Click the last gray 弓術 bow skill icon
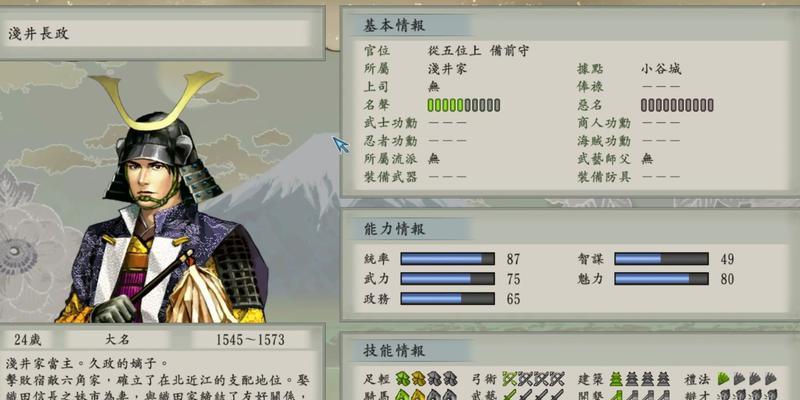This screenshot has width=800, height=400. click(557, 379)
